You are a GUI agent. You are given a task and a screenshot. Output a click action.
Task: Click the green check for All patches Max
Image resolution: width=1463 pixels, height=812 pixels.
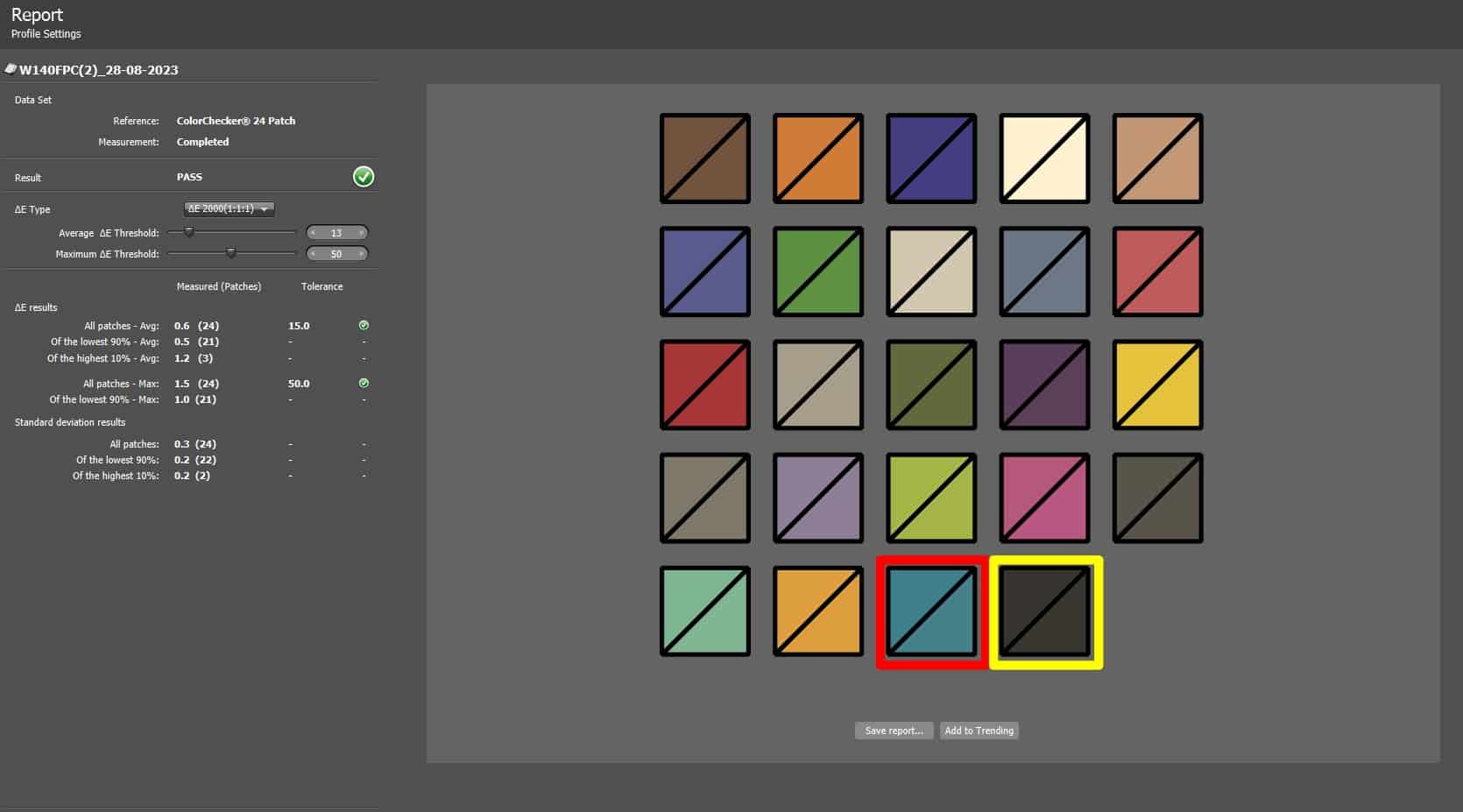click(x=364, y=384)
